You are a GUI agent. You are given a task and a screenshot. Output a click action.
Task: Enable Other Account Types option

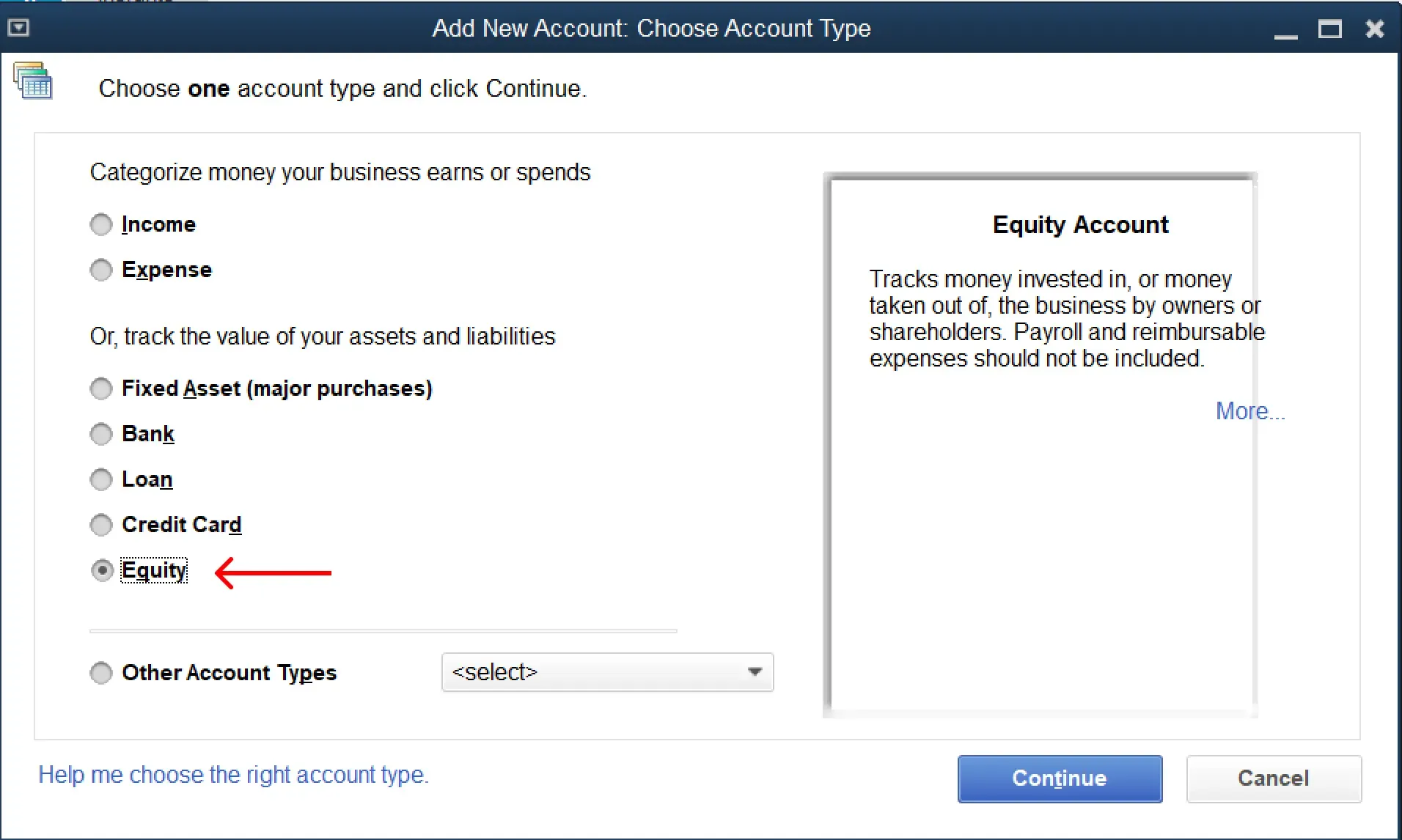pos(101,673)
